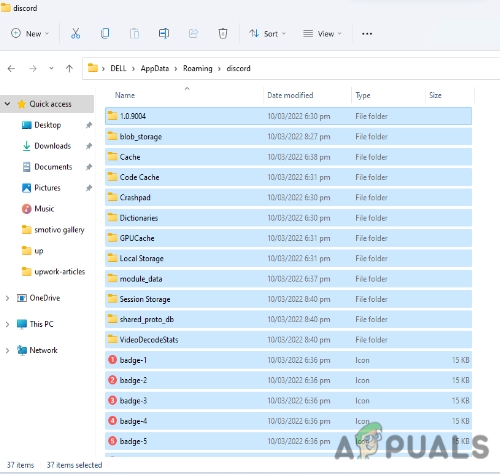This screenshot has width=500, height=474.
Task: Click the badge-3 icon file
Action: pyautogui.click(x=288, y=401)
